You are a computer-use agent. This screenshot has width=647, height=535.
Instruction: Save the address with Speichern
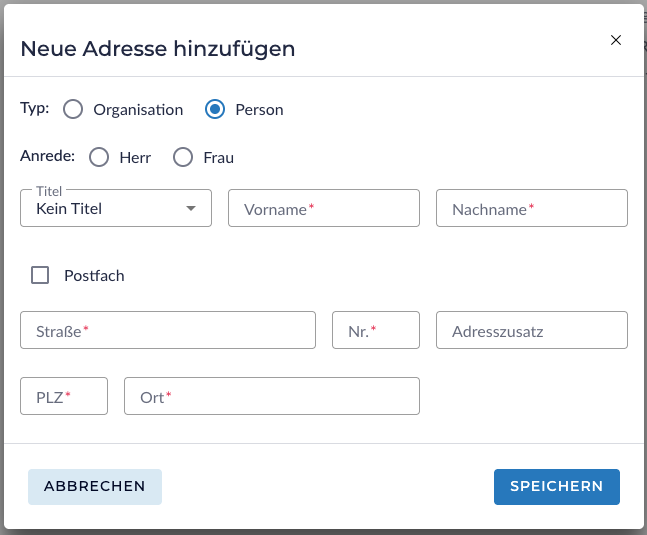click(556, 487)
